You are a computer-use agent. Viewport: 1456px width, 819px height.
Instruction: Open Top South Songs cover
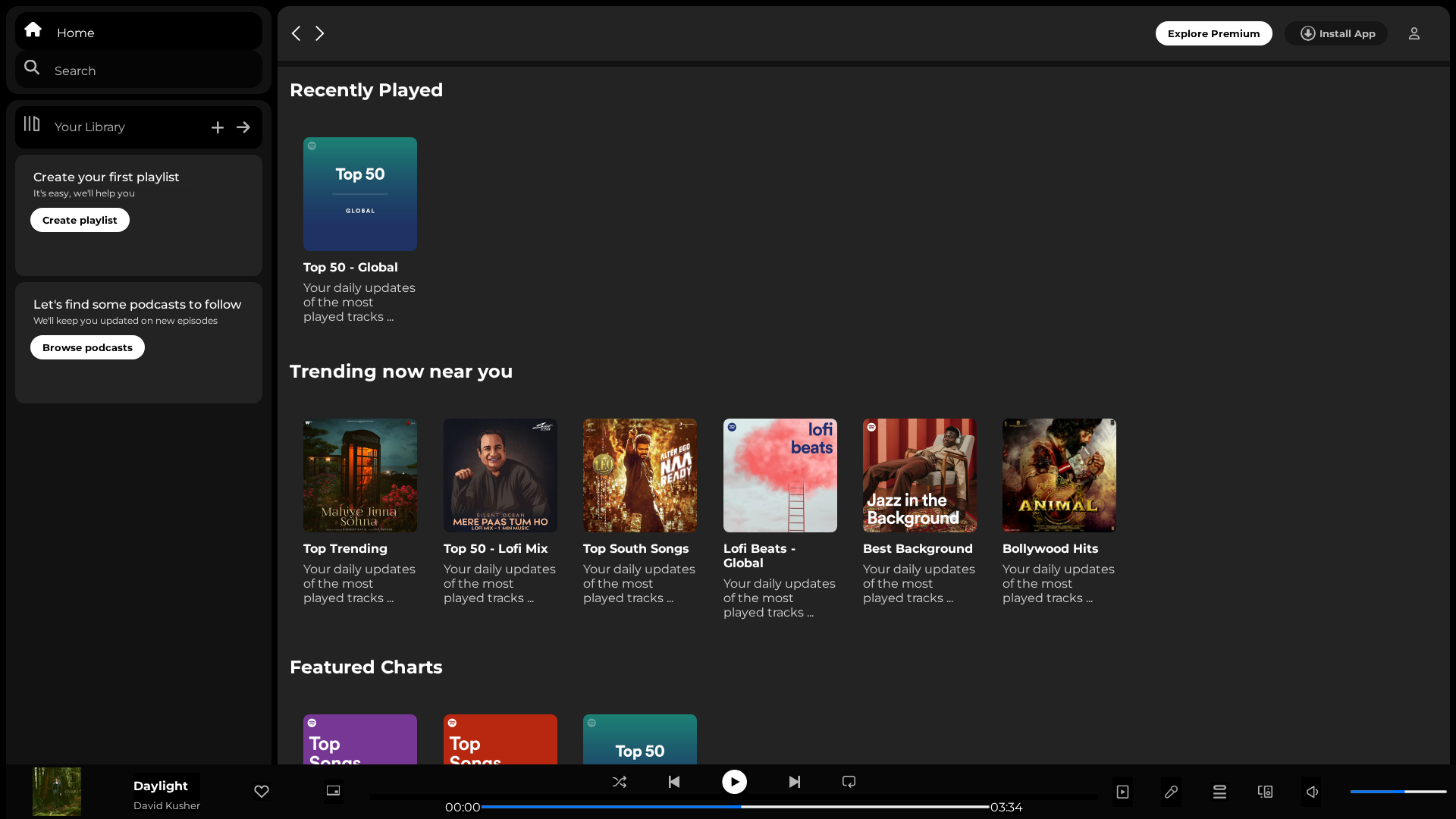pos(640,475)
